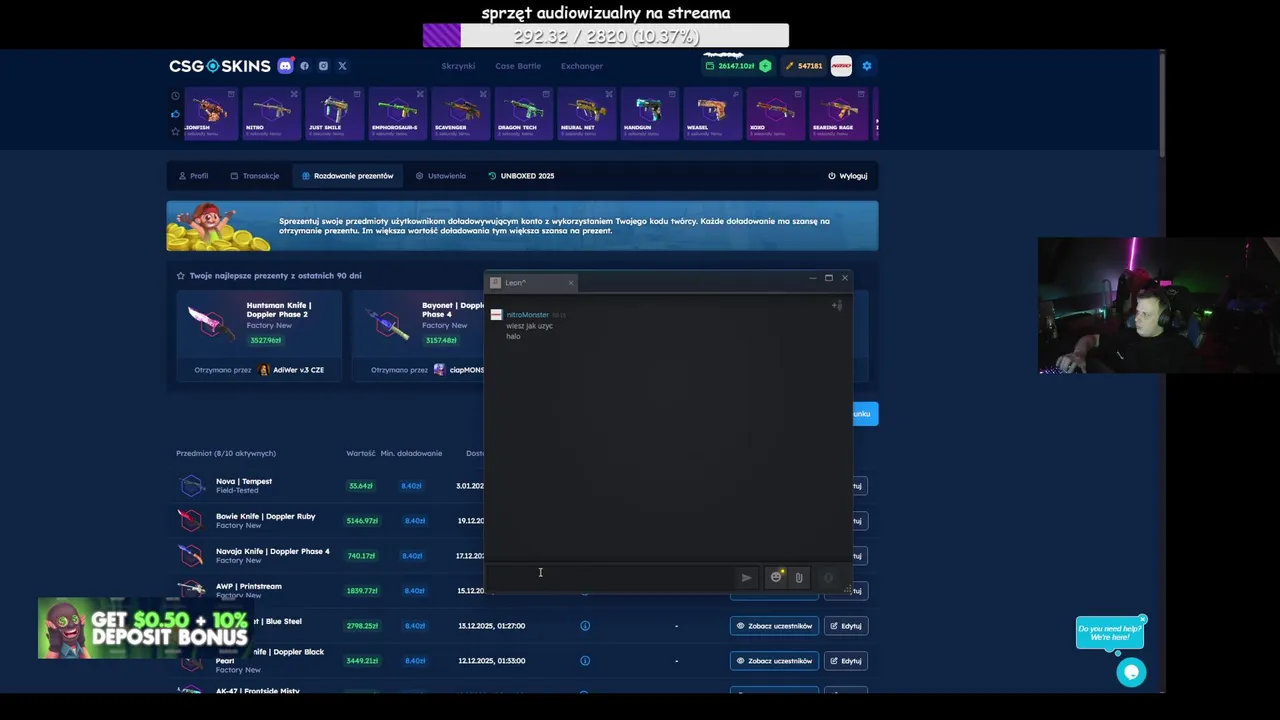The width and height of the screenshot is (1280, 720).
Task: Open the HANDGUN drop card
Action: pyautogui.click(x=648, y=114)
